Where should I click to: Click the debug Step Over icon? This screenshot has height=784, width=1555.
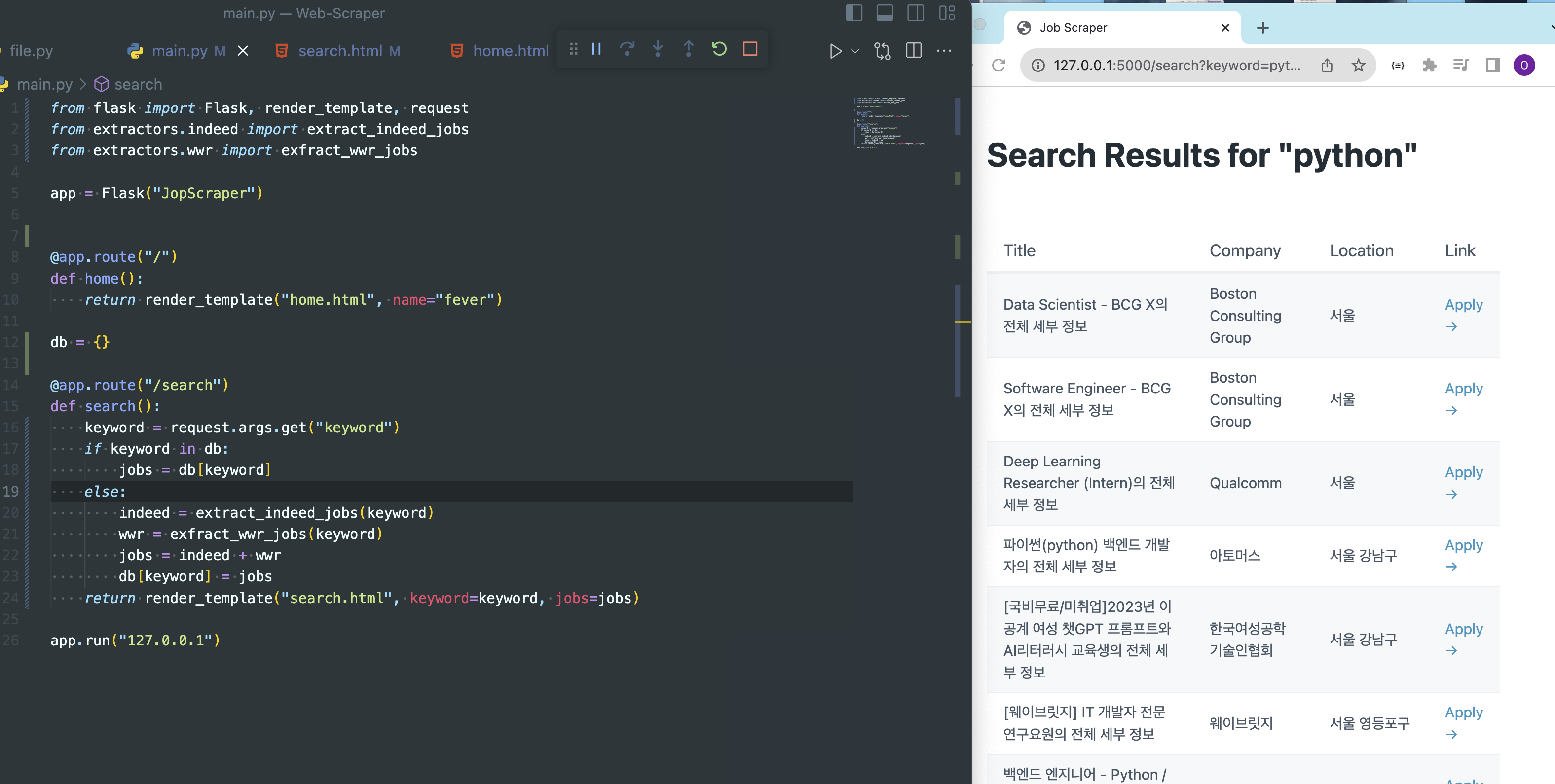(627, 49)
